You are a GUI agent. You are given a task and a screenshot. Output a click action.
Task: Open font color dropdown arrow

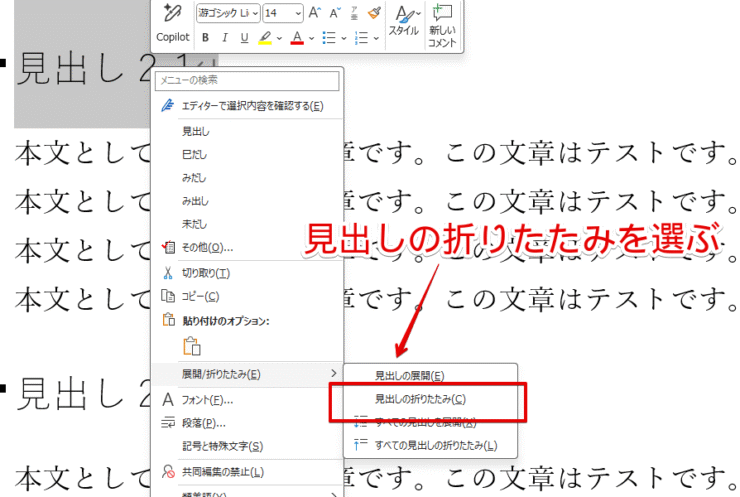[x=311, y=38]
